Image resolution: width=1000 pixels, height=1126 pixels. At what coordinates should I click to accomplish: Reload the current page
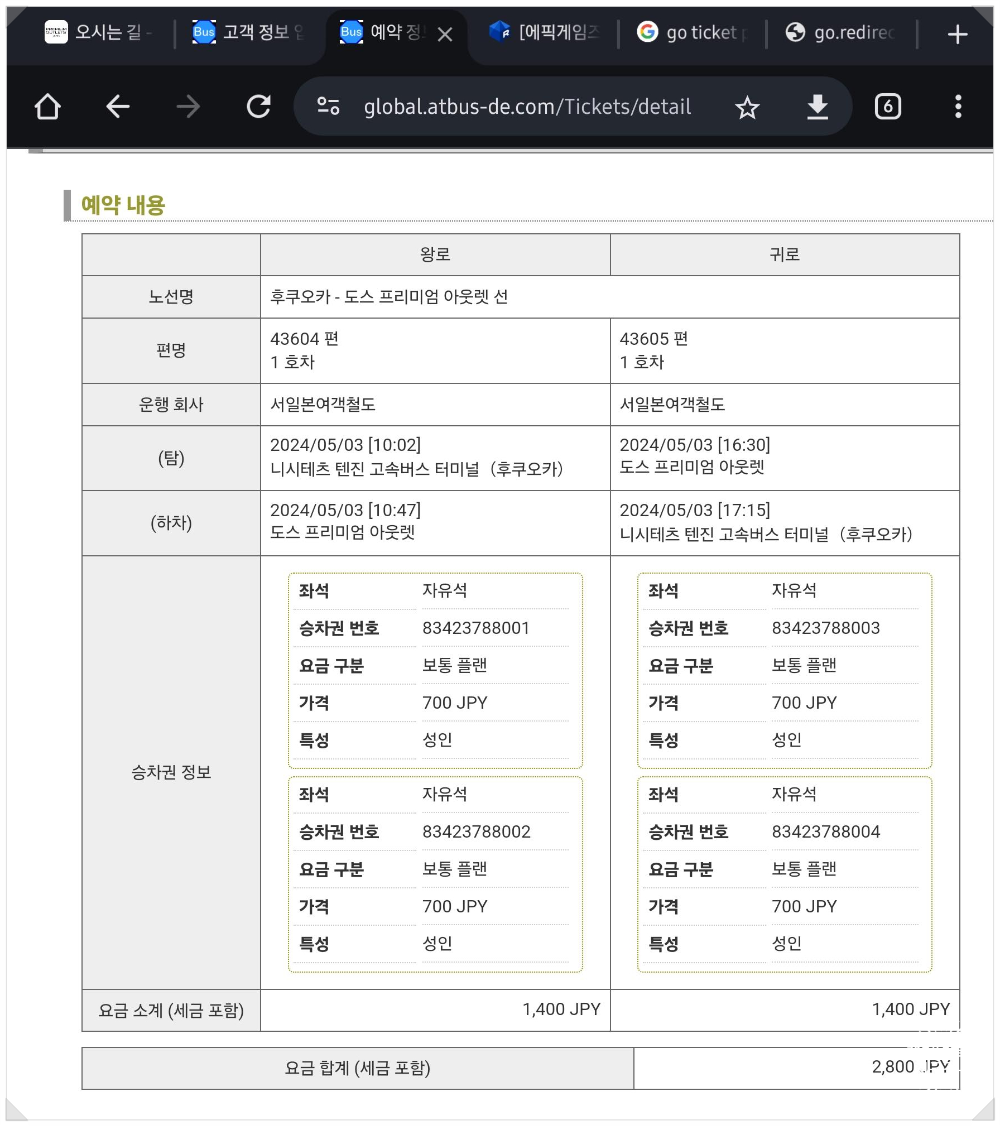[x=258, y=107]
